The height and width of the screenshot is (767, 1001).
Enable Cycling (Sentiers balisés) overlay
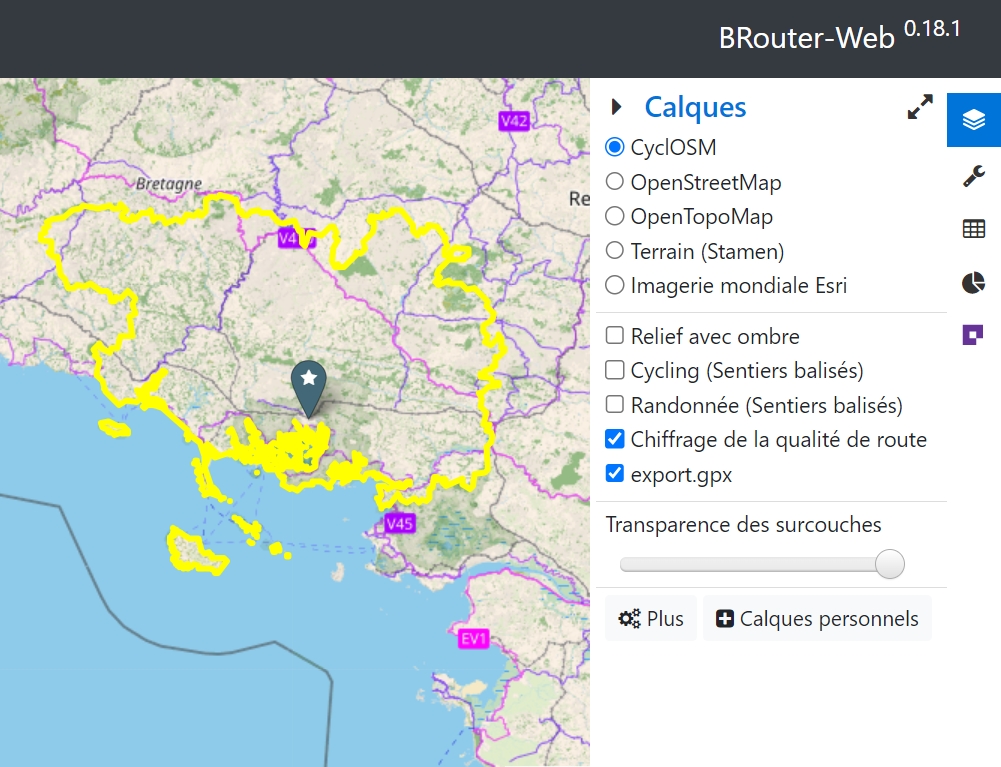point(615,371)
